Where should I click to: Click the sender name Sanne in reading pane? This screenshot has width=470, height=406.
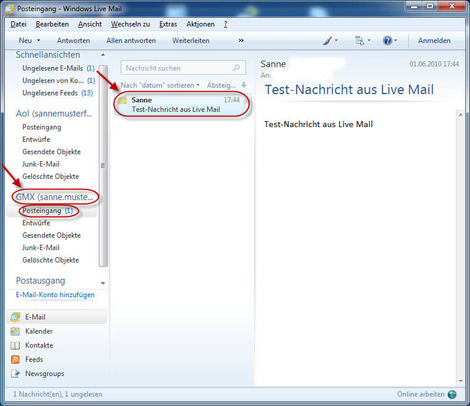click(273, 64)
